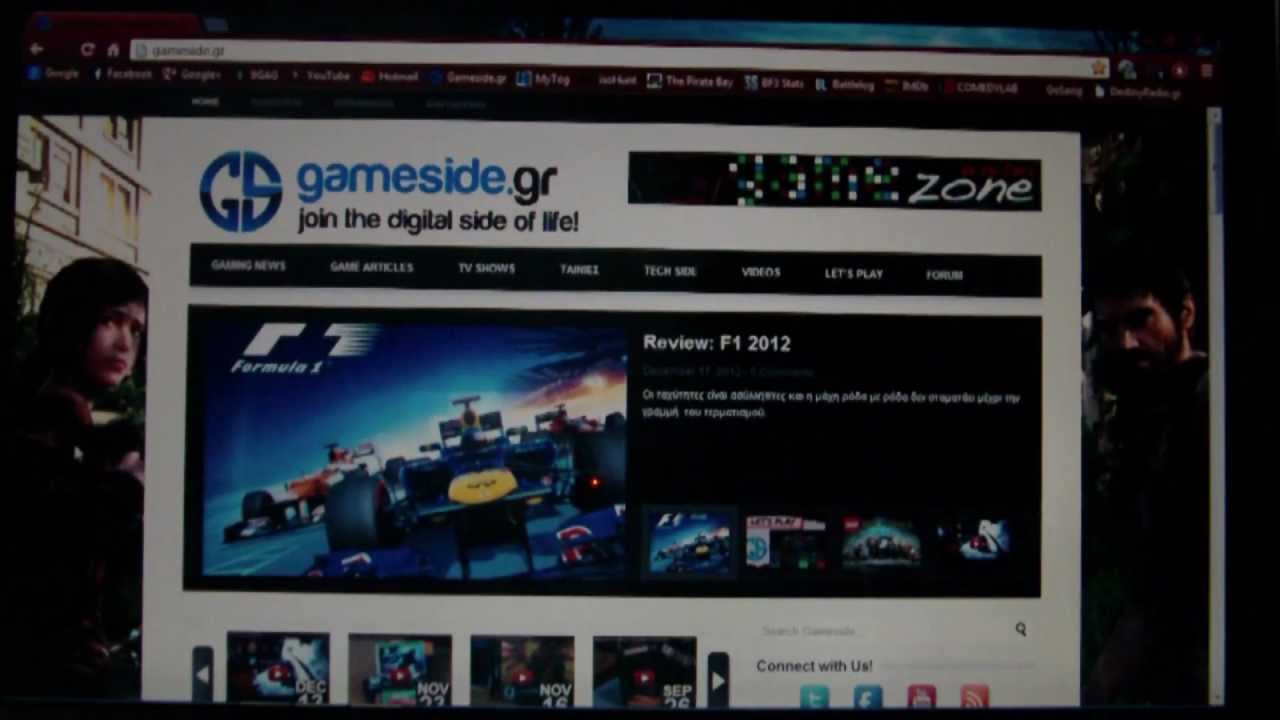This screenshot has height=720, width=1280.
Task: Click the large Formula 1 featured image
Action: 413,449
